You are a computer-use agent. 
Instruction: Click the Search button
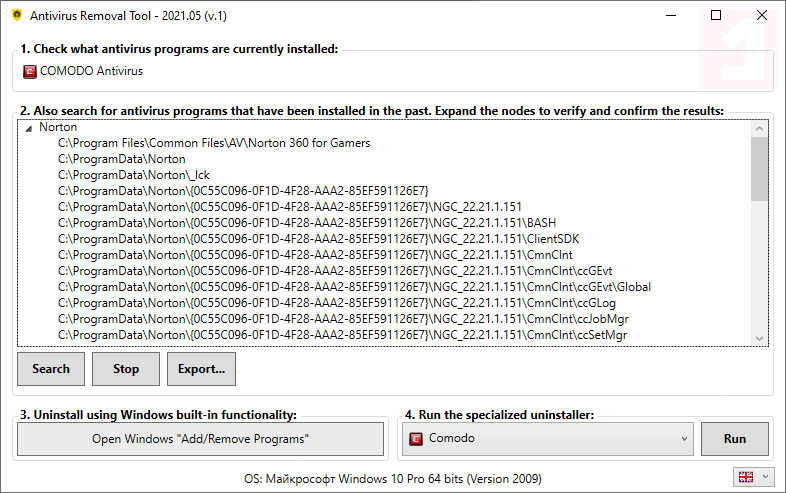point(51,369)
